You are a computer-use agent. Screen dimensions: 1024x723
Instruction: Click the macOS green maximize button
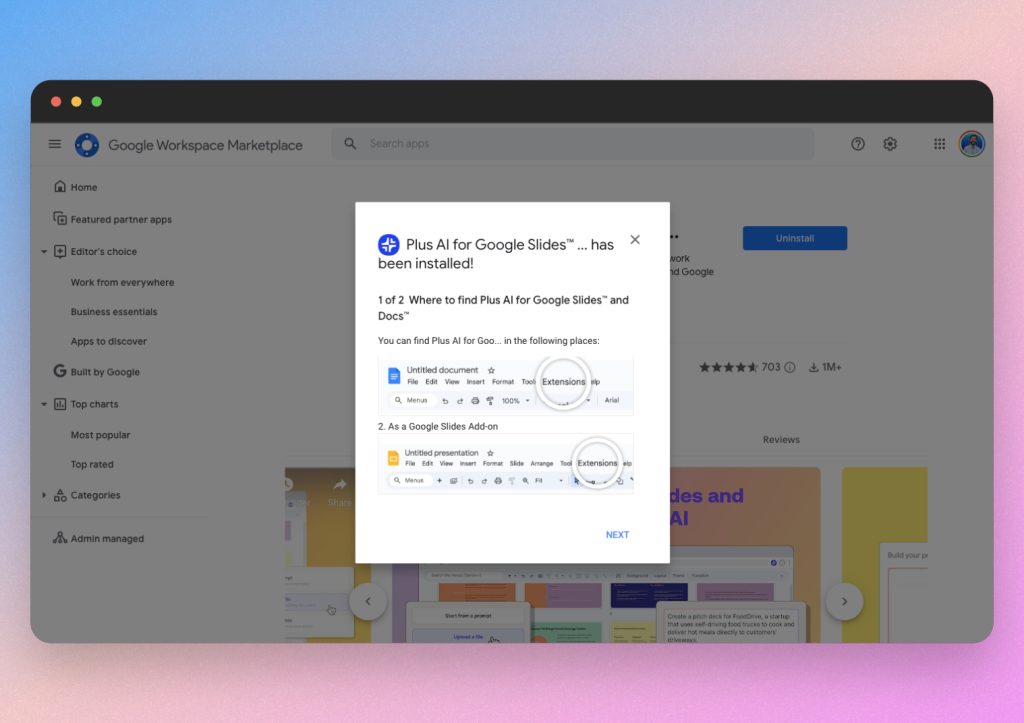97,101
